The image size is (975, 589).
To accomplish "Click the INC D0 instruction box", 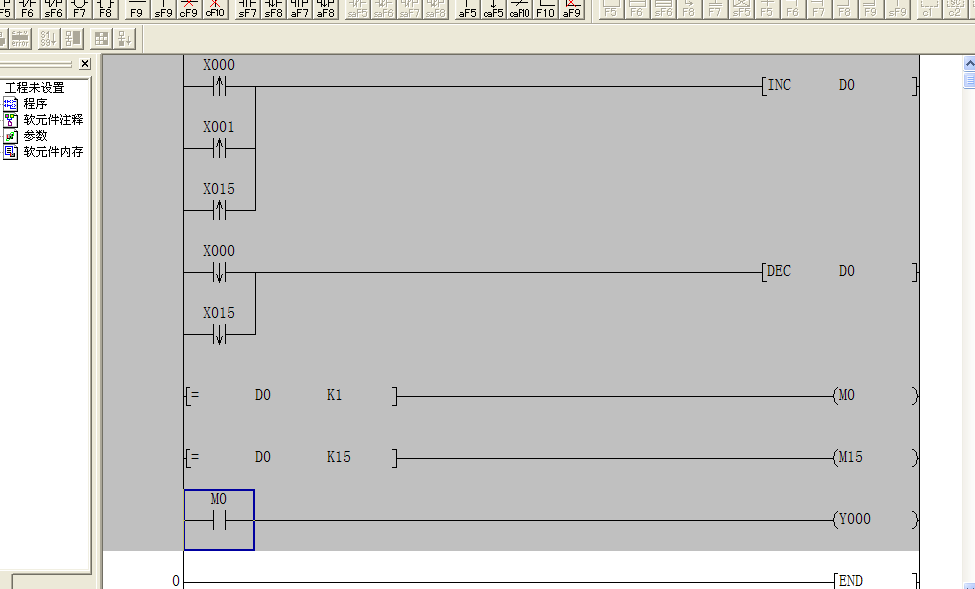I will [838, 86].
